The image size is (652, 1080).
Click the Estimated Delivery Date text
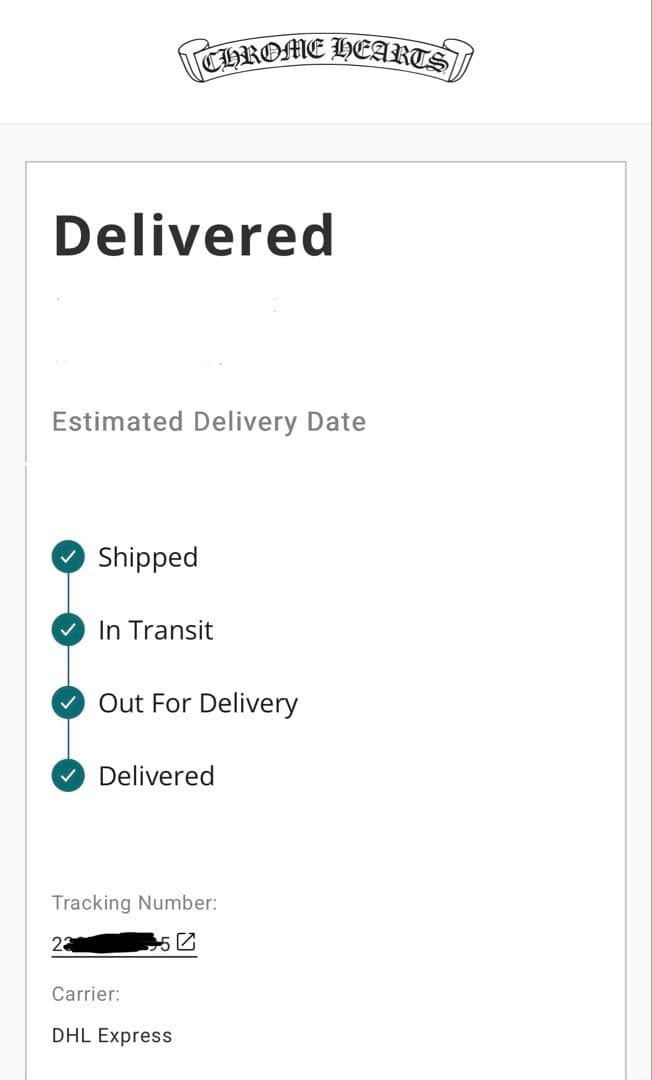click(209, 422)
